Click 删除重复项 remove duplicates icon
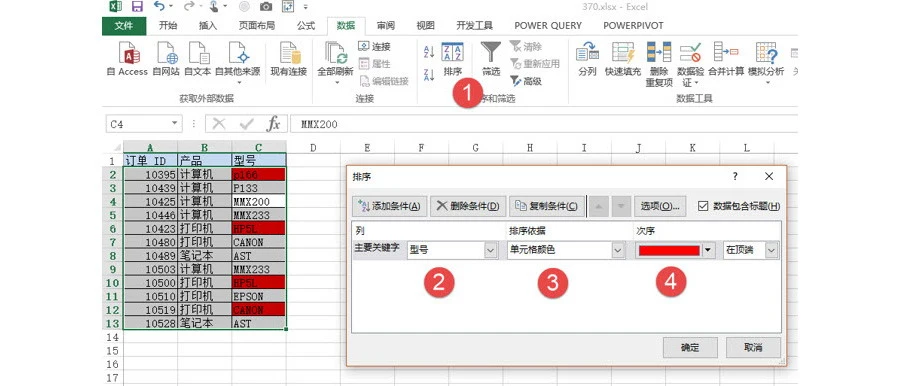The width and height of the screenshot is (900, 386). (x=659, y=53)
